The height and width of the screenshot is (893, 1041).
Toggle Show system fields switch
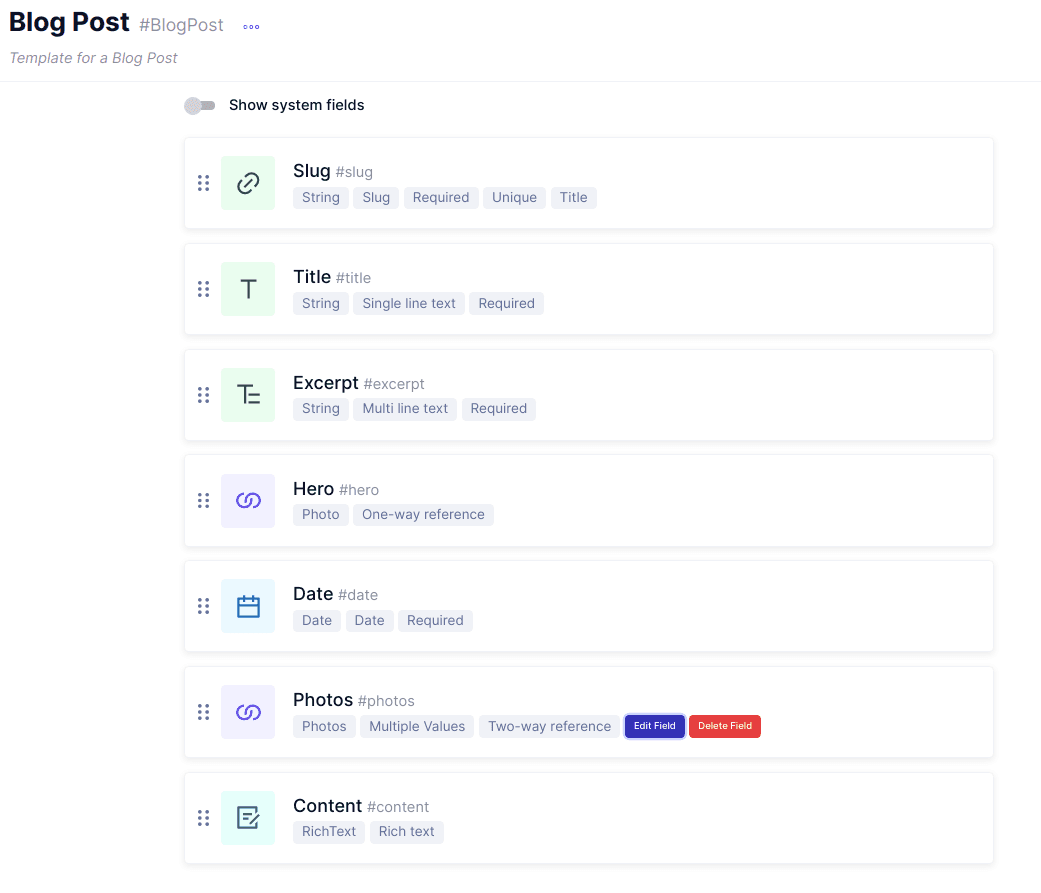point(200,106)
